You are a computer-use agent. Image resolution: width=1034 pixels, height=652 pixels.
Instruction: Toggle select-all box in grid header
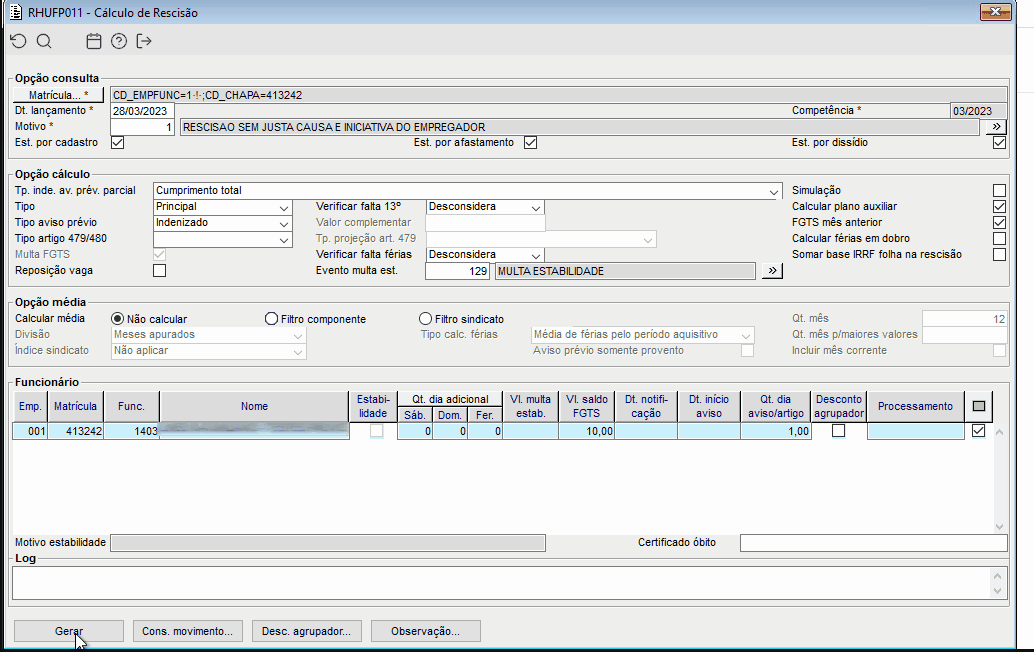coord(979,406)
